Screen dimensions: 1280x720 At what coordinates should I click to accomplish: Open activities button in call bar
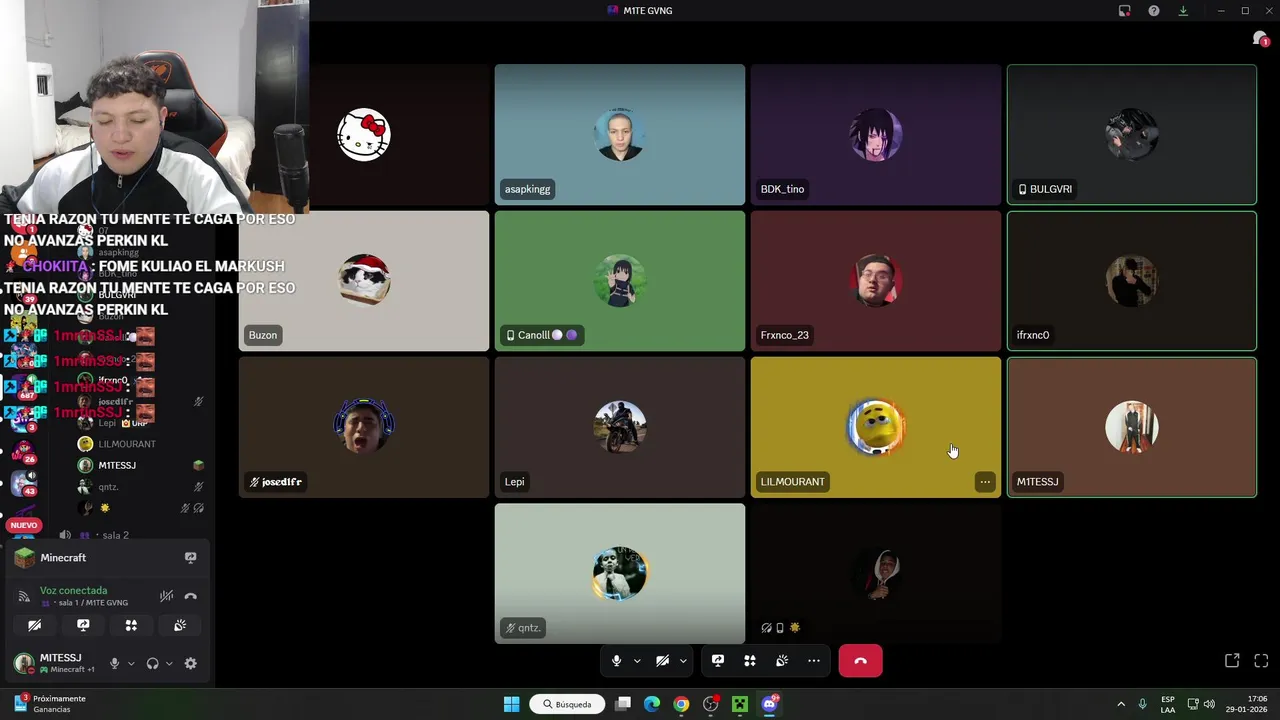coord(750,661)
